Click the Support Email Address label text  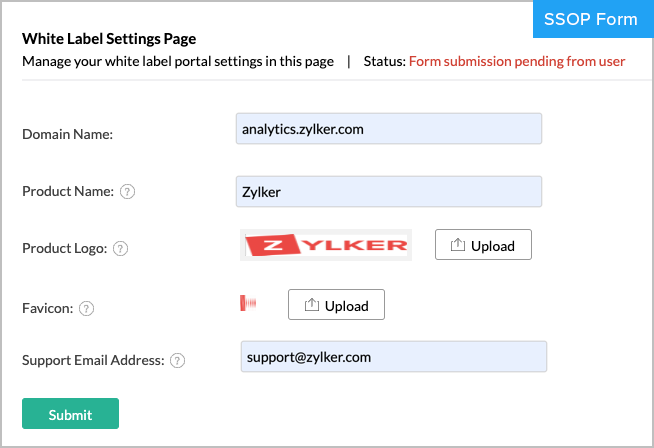93,360
